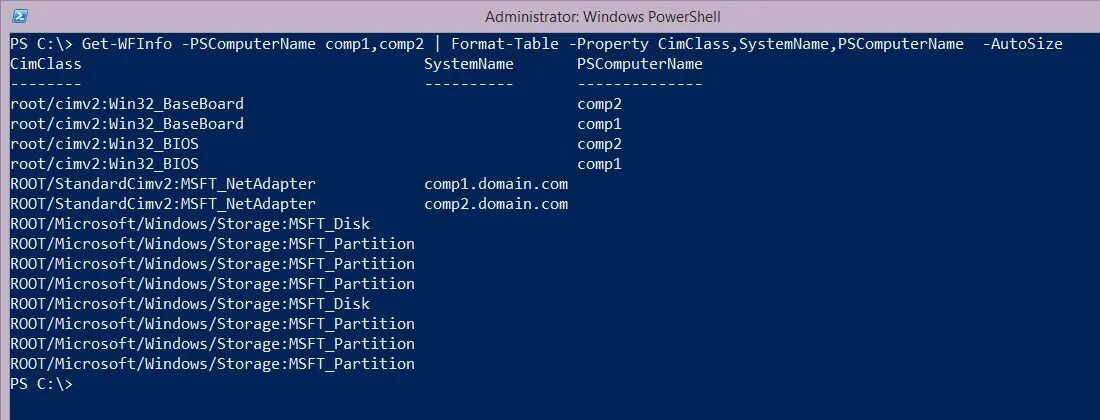Click the second MSFT_Disk storage entry

190,304
